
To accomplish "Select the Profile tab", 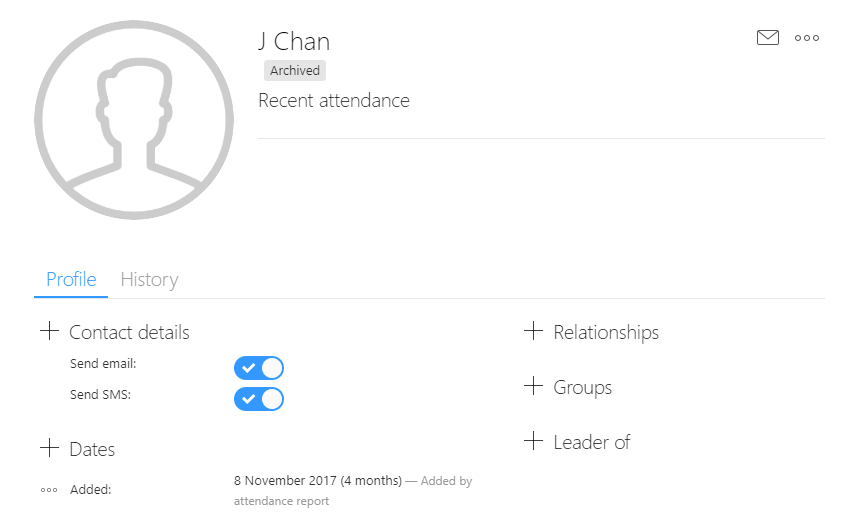I will pos(71,280).
